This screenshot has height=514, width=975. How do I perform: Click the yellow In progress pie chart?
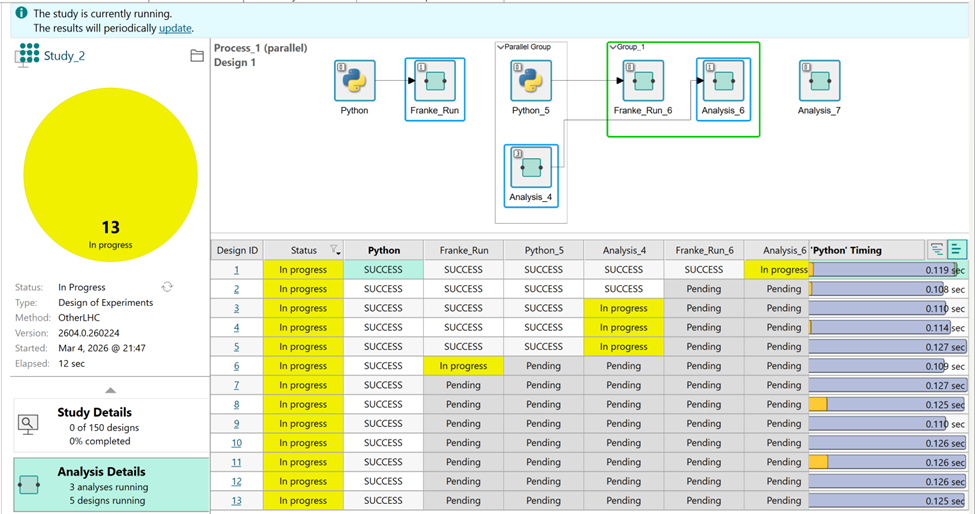click(x=111, y=175)
